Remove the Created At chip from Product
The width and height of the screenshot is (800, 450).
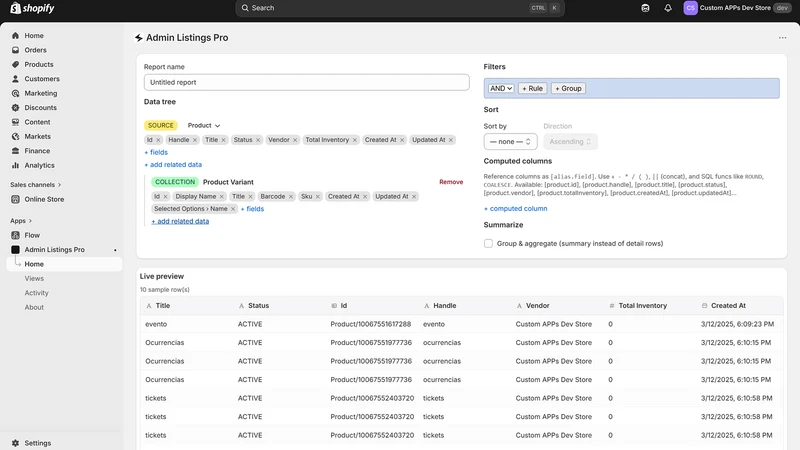402,140
